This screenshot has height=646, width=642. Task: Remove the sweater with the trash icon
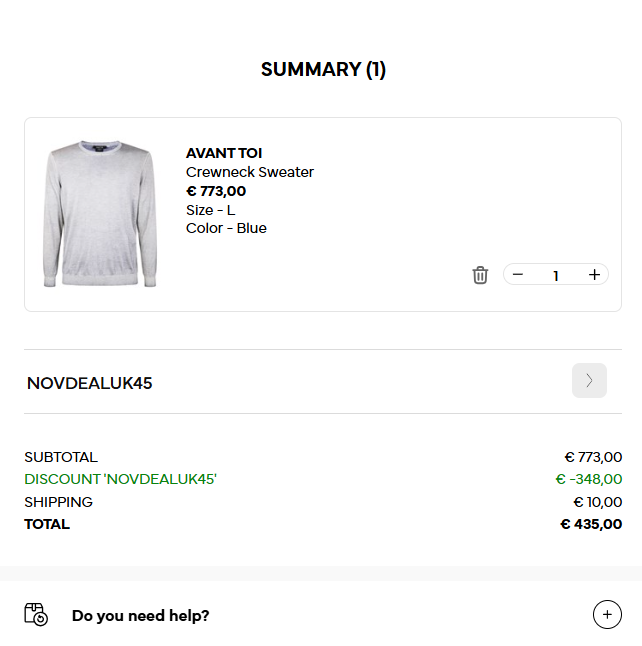coord(480,275)
